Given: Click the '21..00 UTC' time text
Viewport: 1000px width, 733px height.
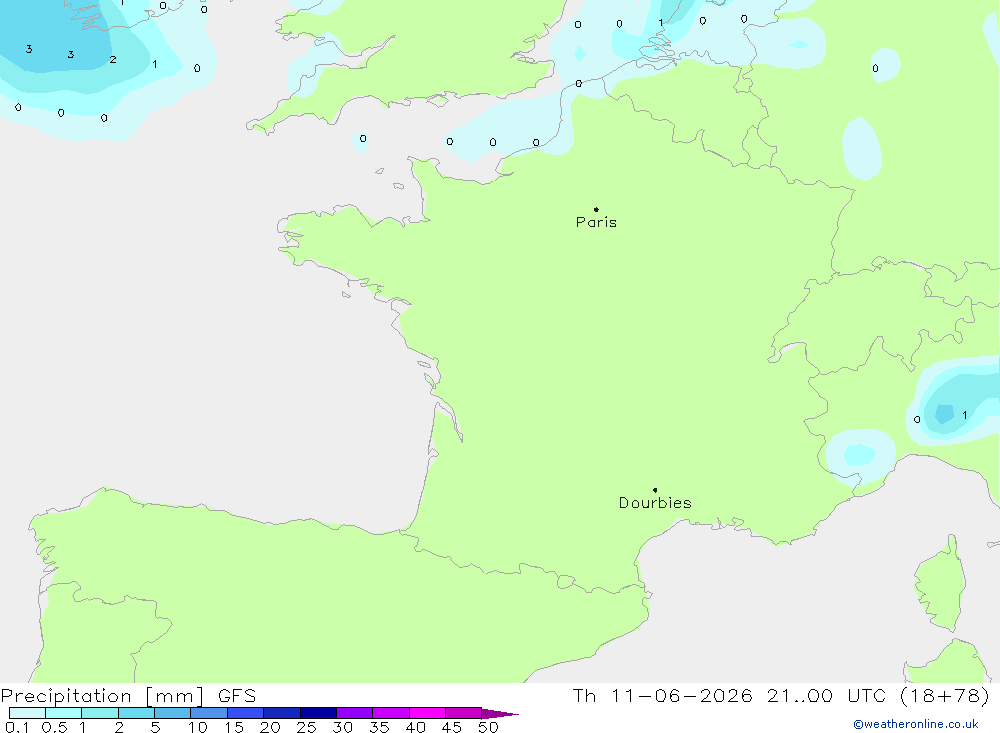Looking at the screenshot, I should pyautogui.click(x=826, y=695).
